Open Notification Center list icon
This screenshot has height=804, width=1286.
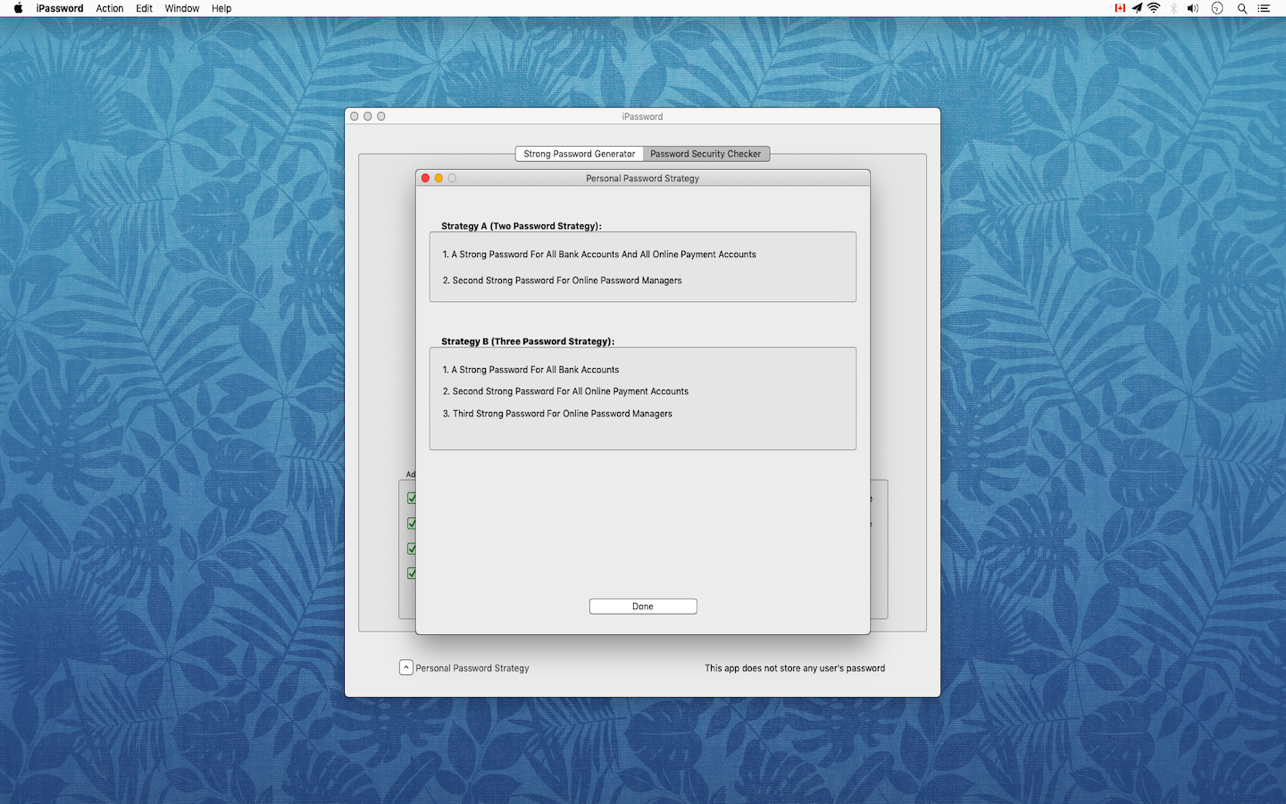1264,8
